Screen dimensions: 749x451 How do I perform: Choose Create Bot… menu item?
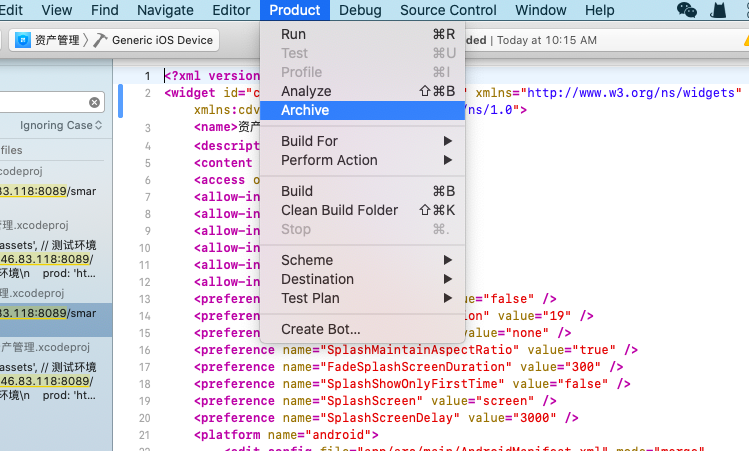point(363,329)
